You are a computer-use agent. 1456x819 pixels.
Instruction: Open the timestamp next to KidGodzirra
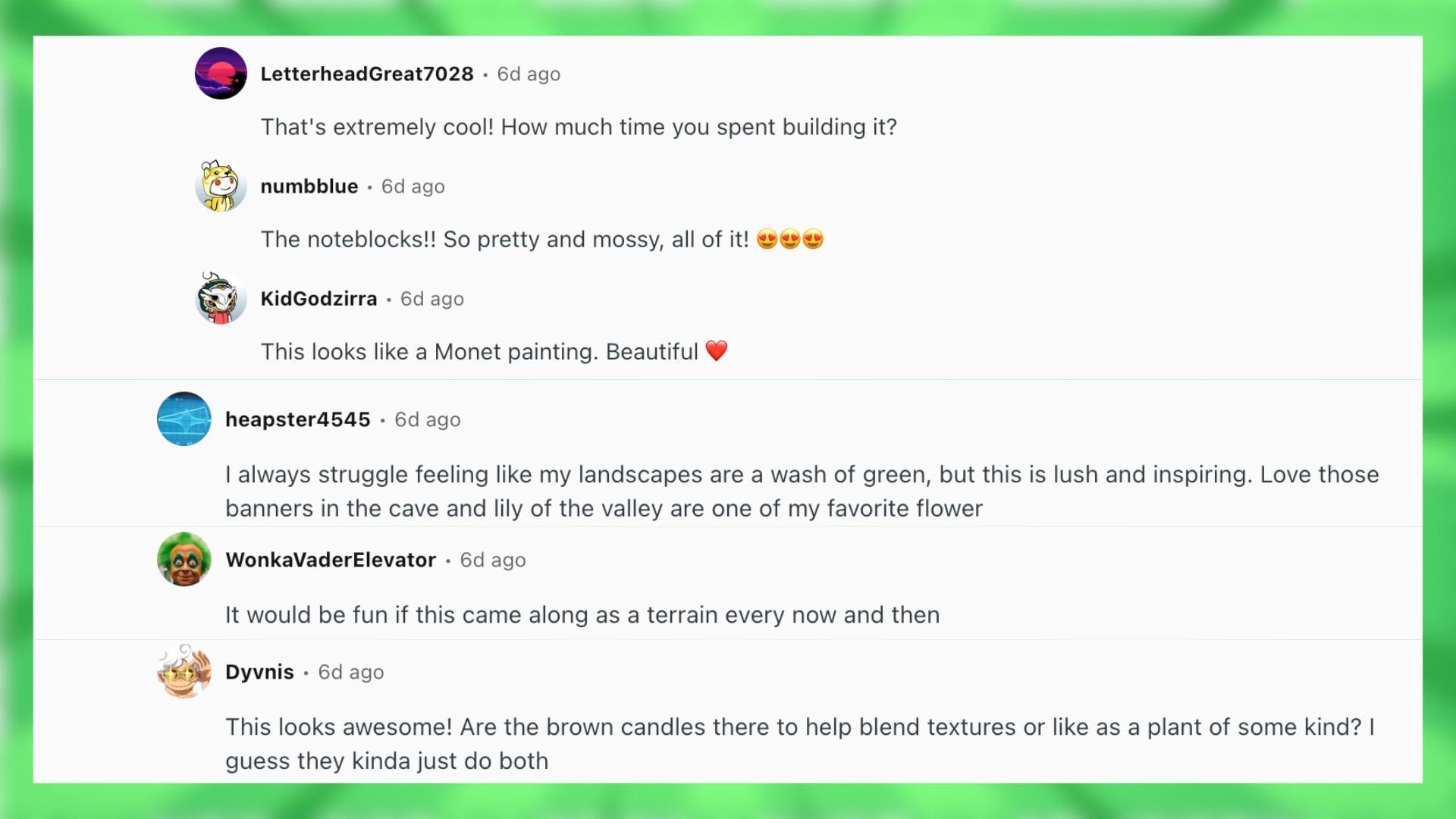(431, 299)
